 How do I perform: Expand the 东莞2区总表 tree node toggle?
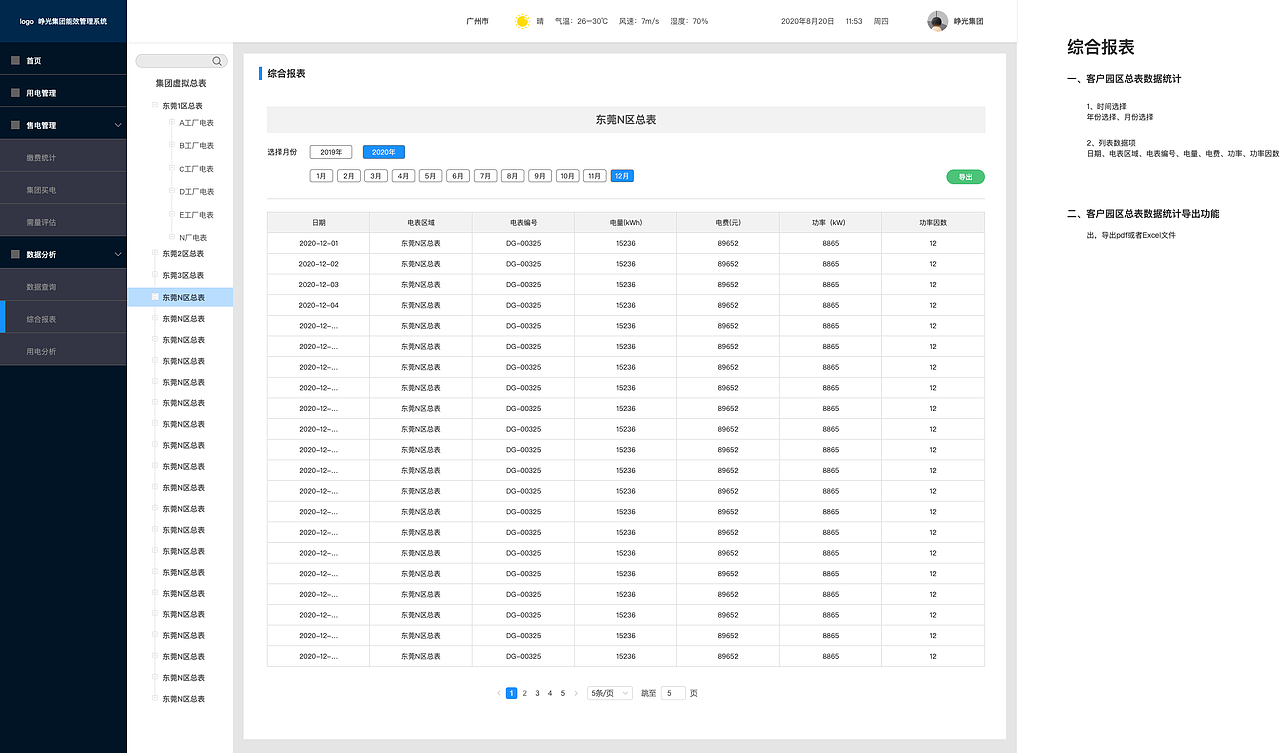click(x=155, y=254)
